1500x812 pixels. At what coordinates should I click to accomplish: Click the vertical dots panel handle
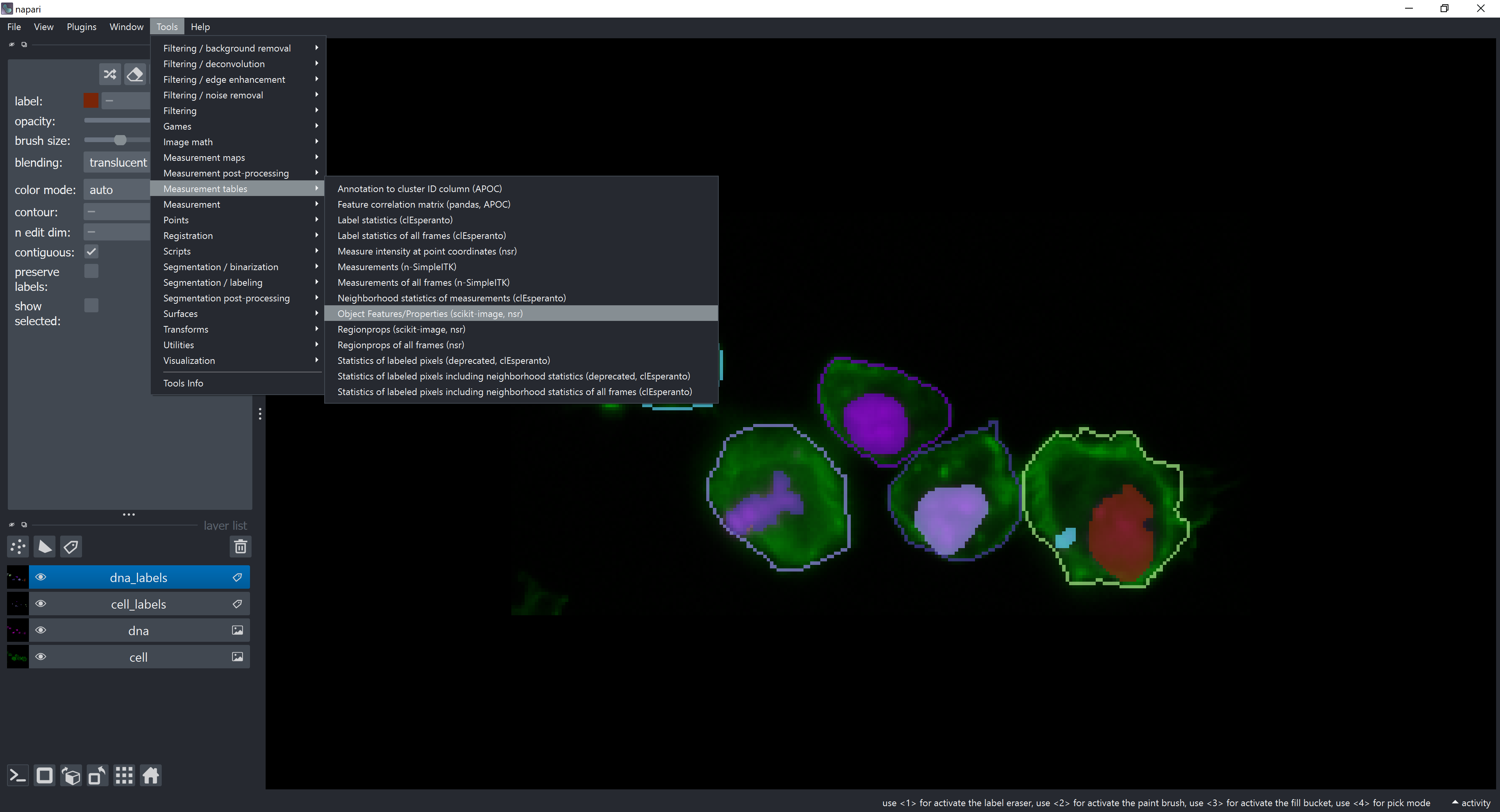pos(260,414)
